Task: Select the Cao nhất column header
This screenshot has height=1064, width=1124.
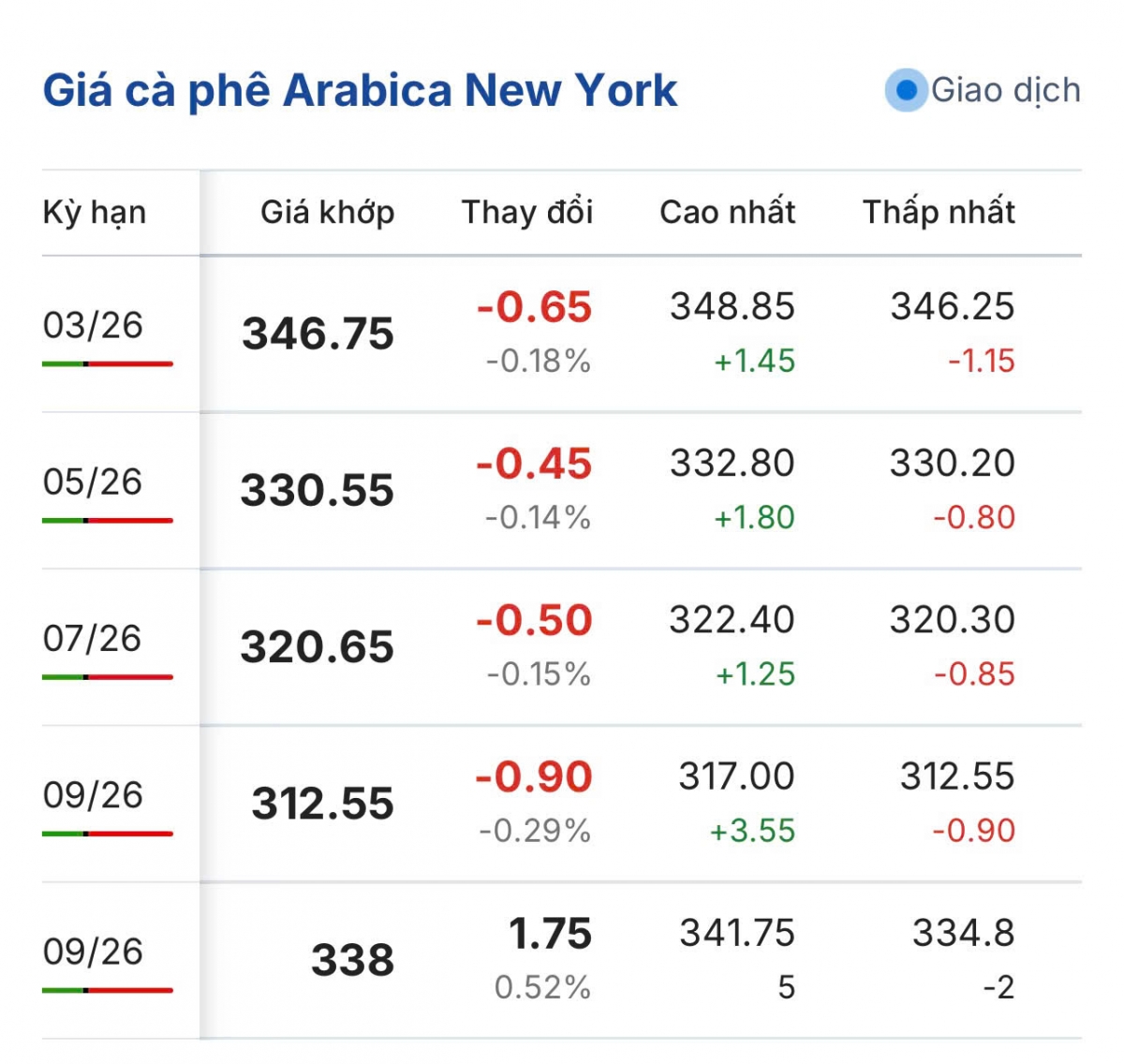Action: 727,213
